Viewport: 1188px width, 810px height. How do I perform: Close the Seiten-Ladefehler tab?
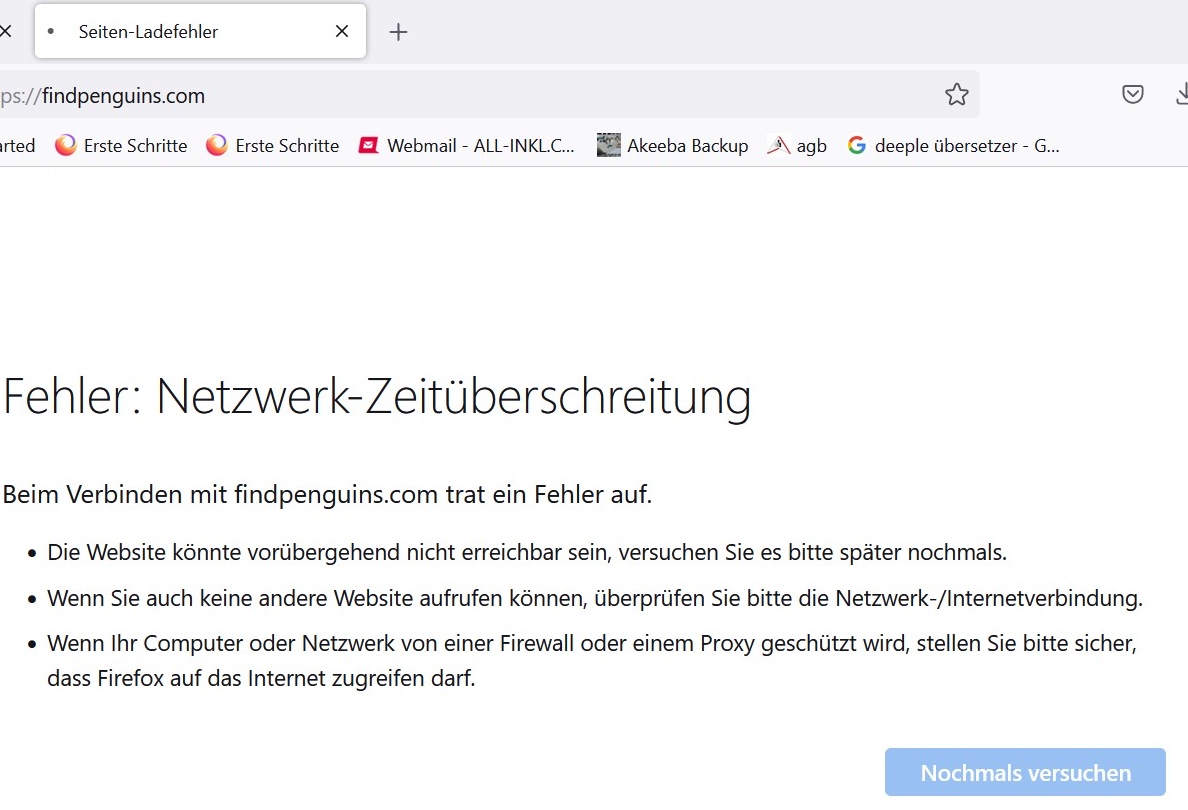342,32
